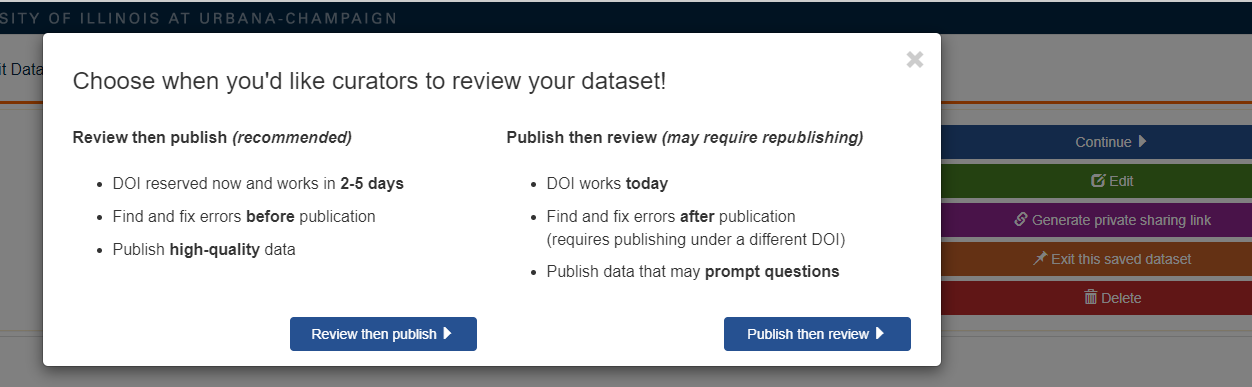Click the 'Review then publish (recommended)' heading
Image resolution: width=1252 pixels, height=387 pixels.
pyautogui.click(x=212, y=137)
